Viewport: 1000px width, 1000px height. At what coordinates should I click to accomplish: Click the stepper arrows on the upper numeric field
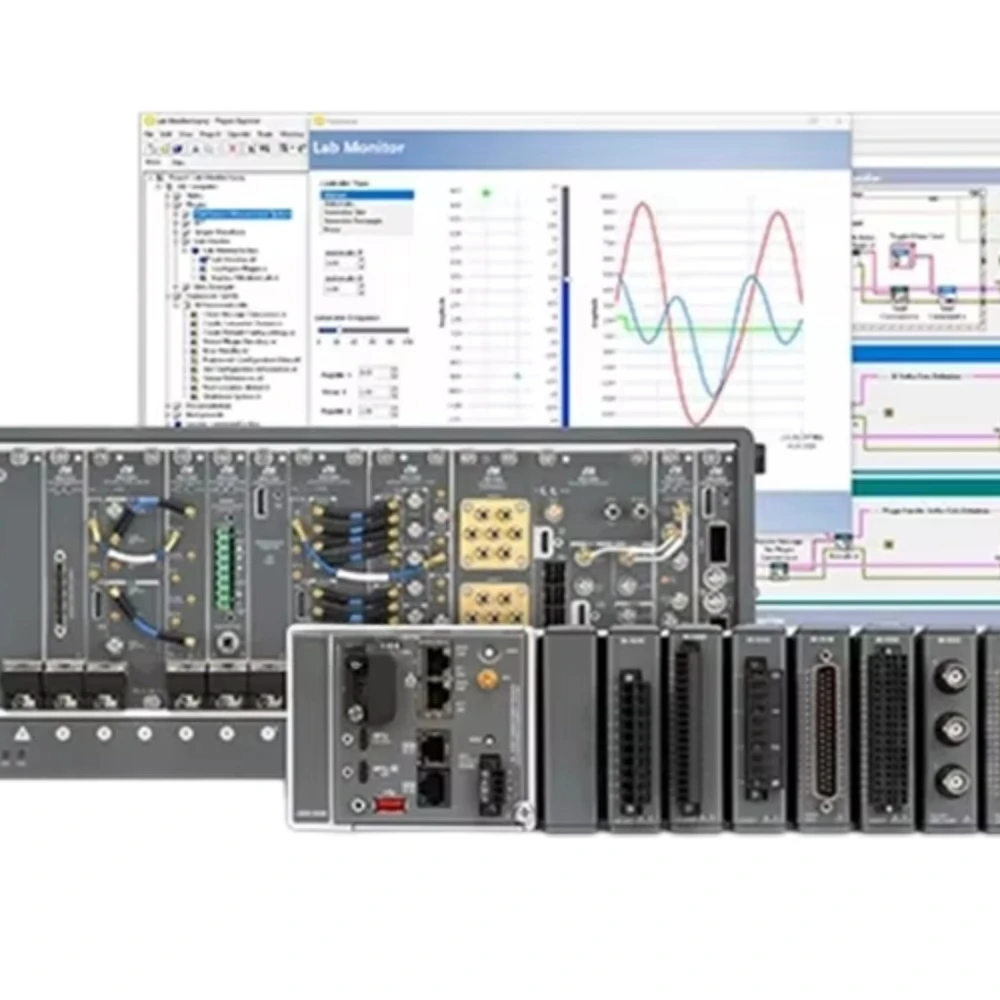pyautogui.click(x=361, y=263)
